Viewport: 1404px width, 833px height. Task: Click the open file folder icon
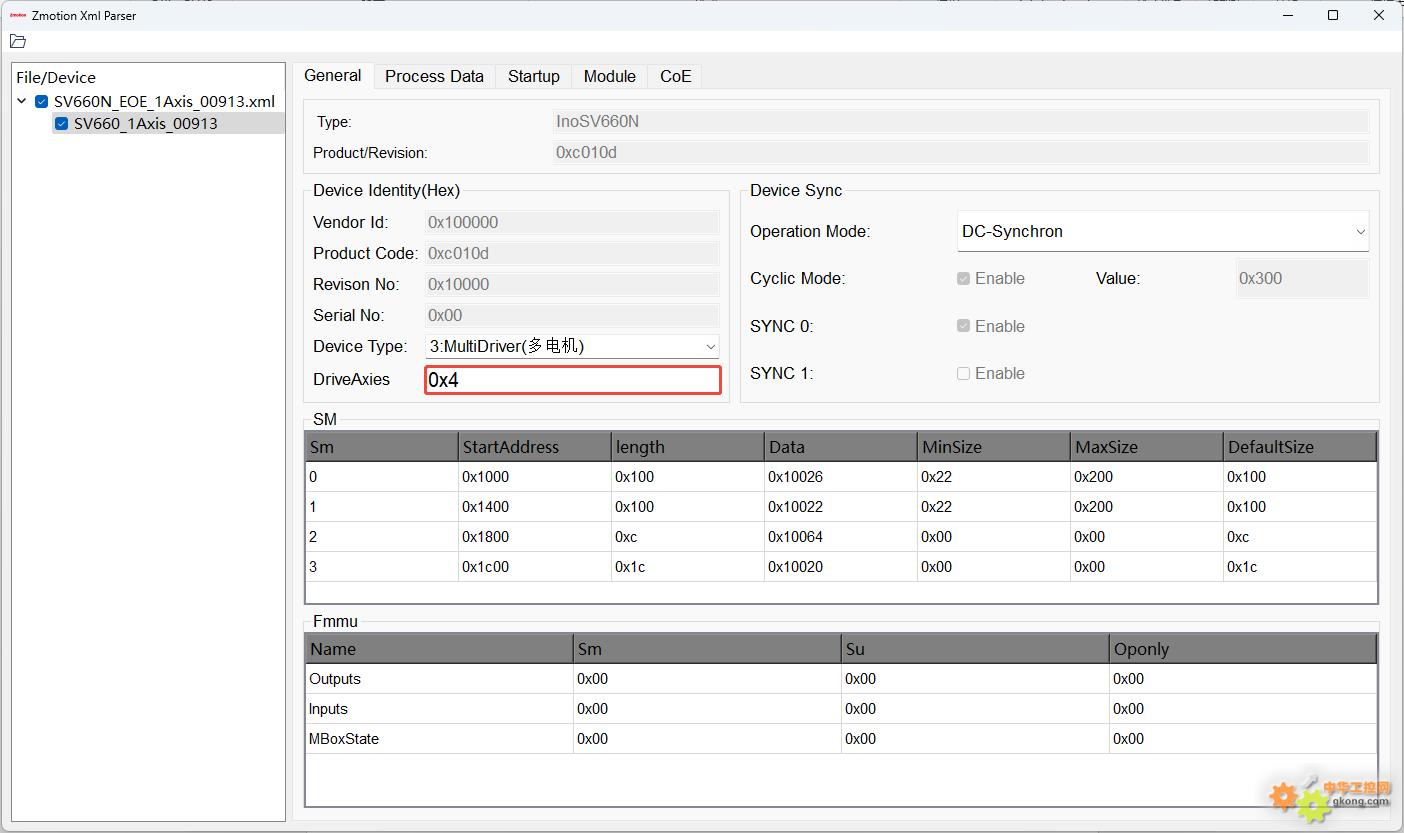click(x=17, y=41)
